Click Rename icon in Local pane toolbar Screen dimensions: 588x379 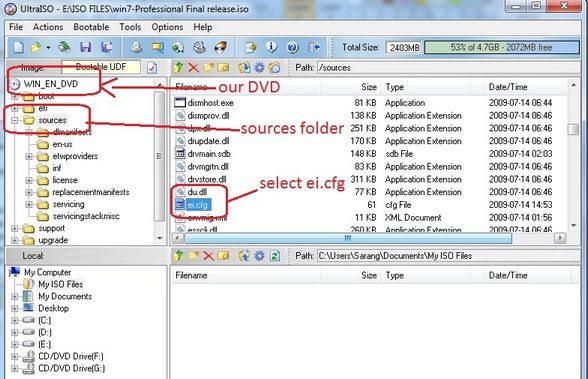coord(223,256)
